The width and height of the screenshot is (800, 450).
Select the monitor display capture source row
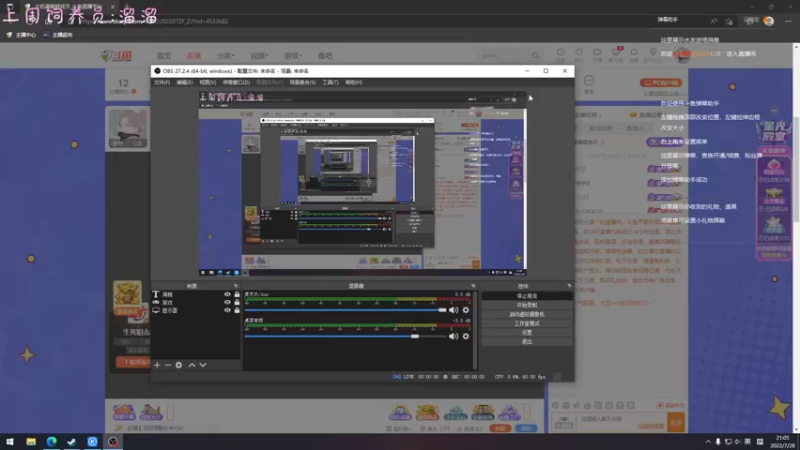click(196, 310)
